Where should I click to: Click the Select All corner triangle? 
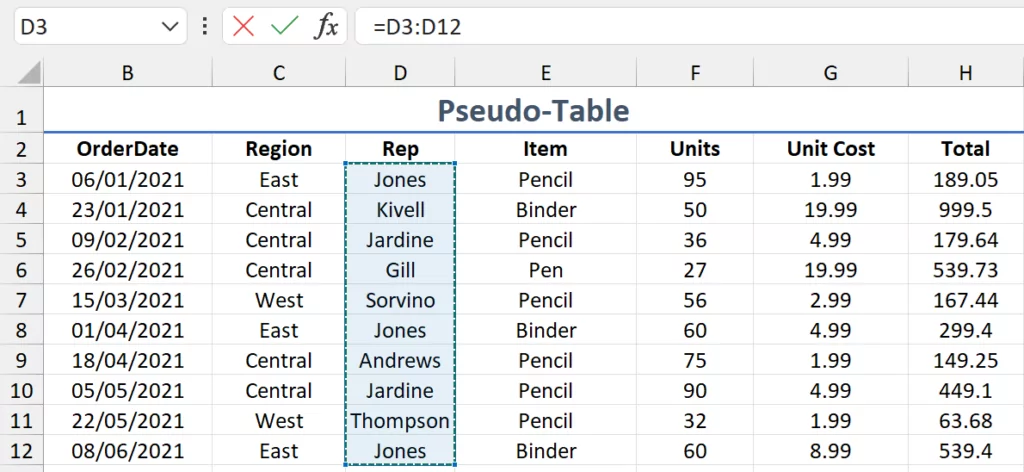pyautogui.click(x=30, y=73)
